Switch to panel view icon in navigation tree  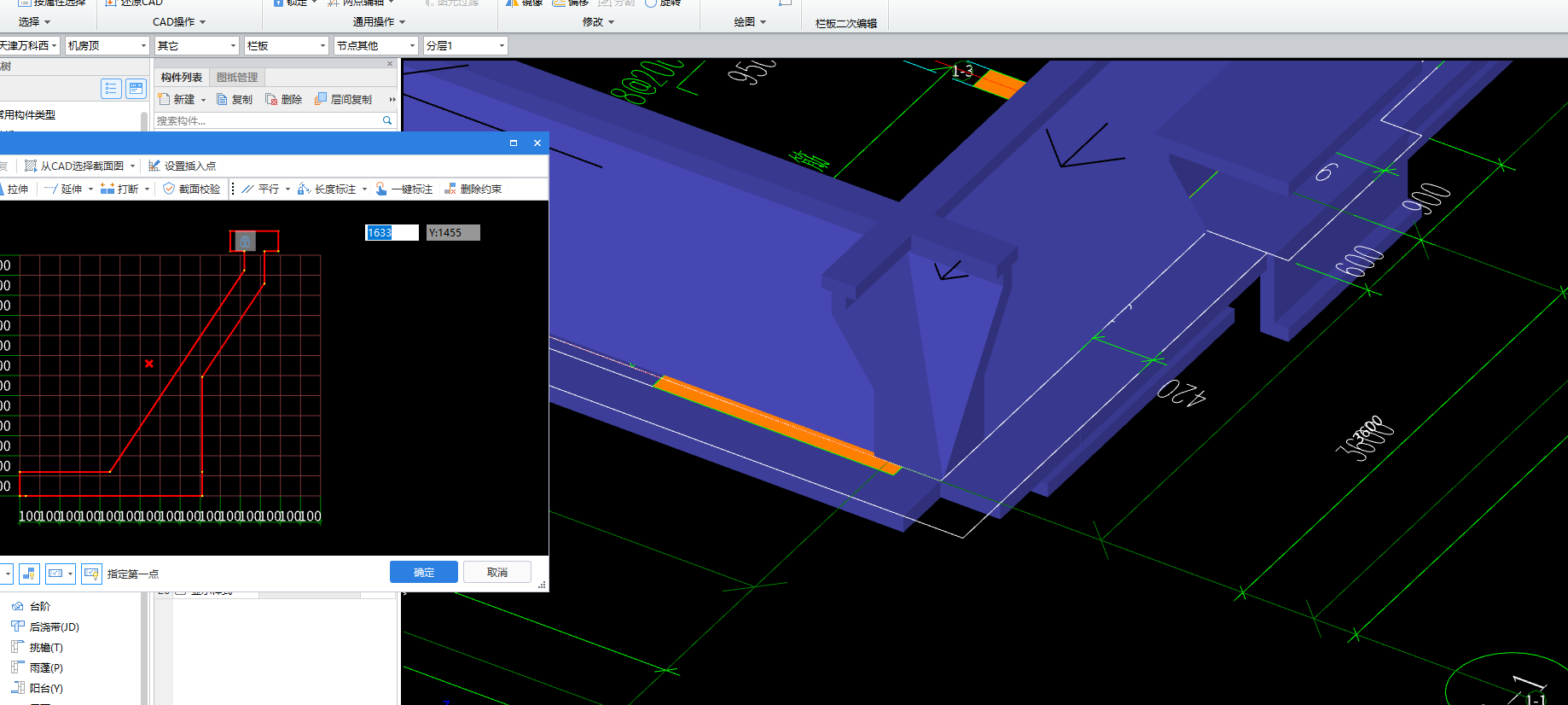(136, 88)
